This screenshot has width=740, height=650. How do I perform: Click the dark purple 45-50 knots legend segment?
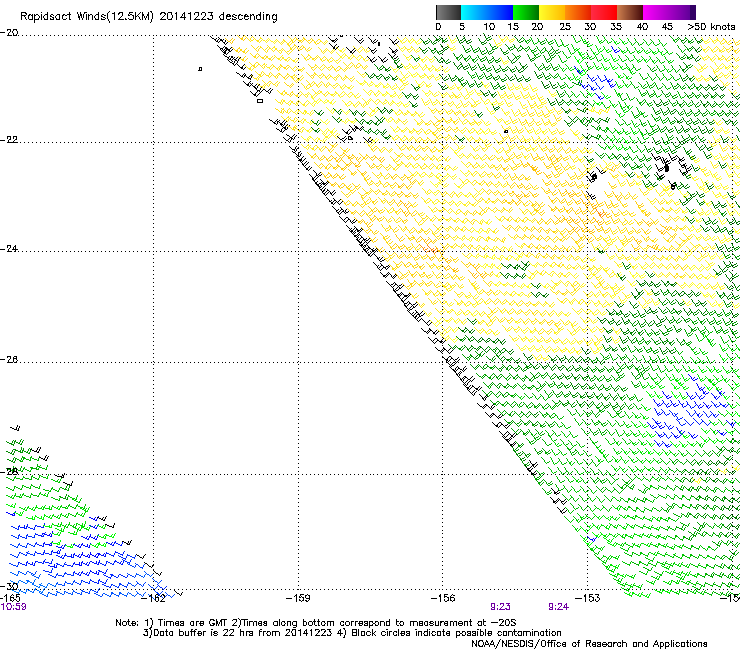(682, 12)
